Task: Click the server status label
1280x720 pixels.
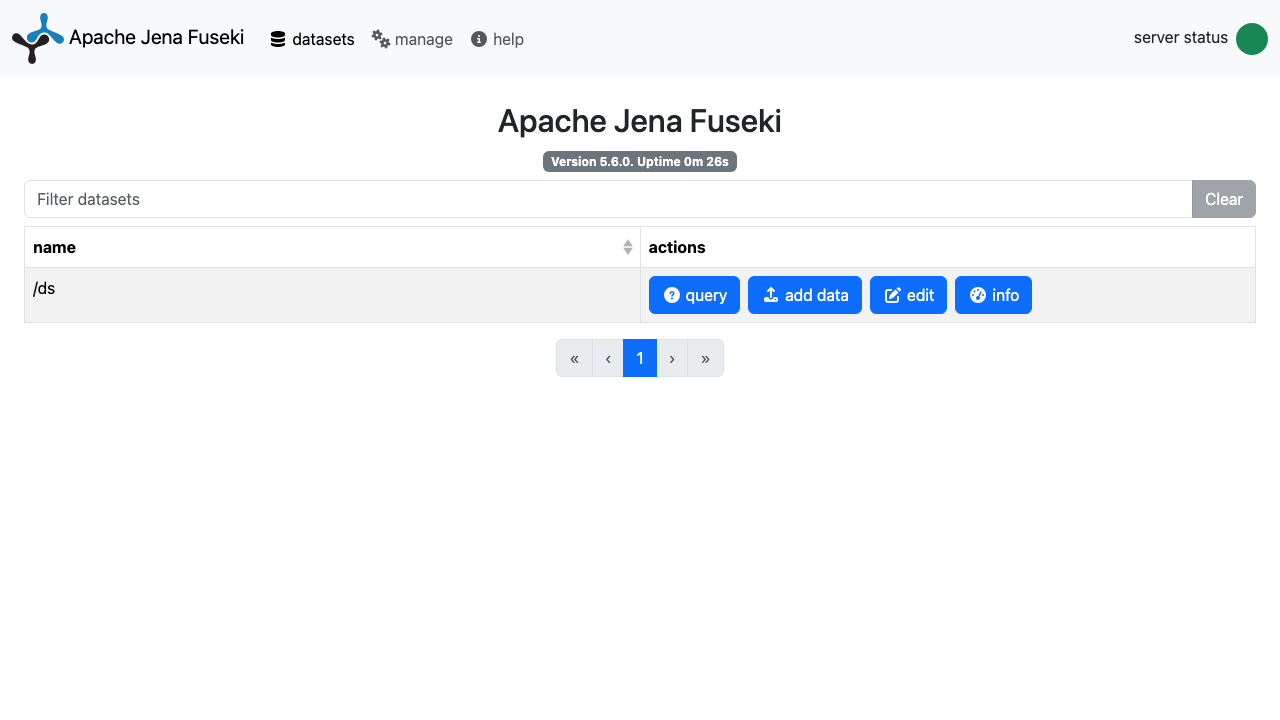Action: [x=1181, y=38]
